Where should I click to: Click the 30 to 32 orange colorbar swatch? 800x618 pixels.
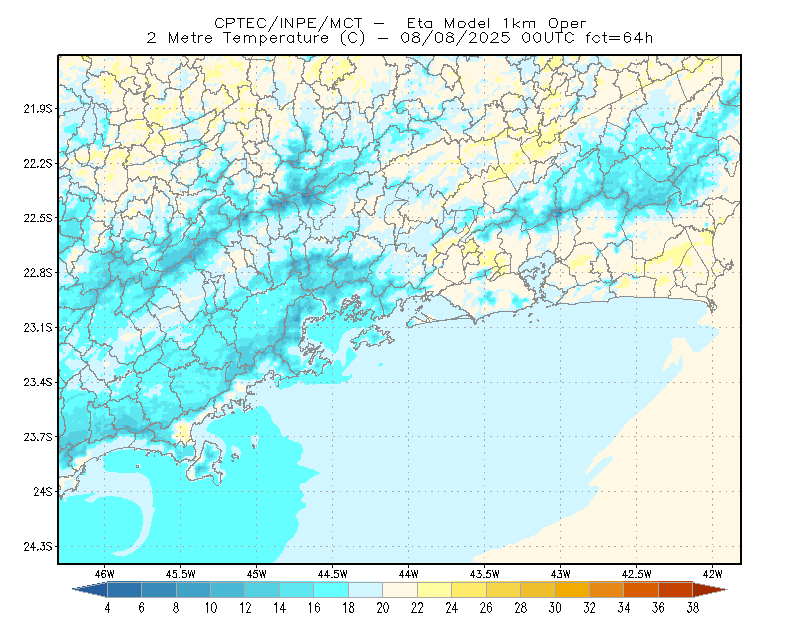click(572, 590)
